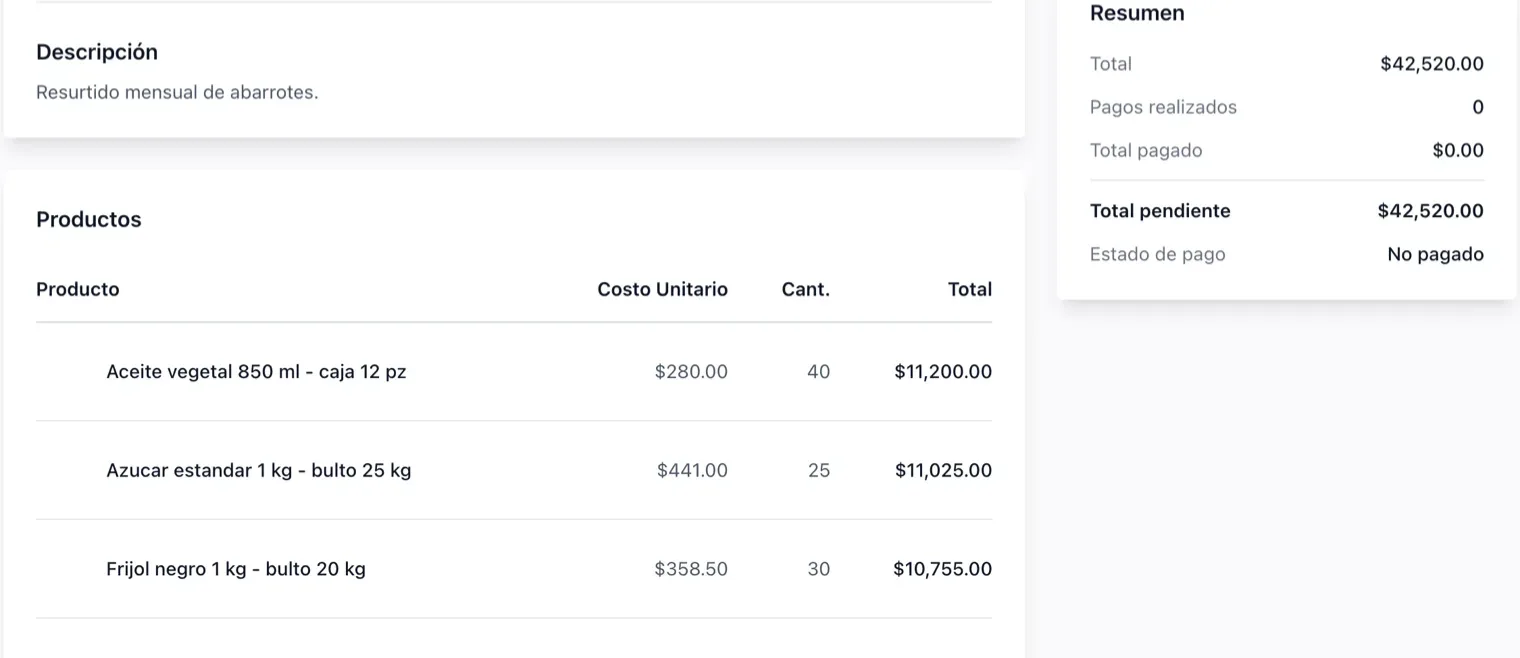Screen dimensions: 1520x658
Task: Click the Total pagado $0.00 value
Action: point(1458,151)
